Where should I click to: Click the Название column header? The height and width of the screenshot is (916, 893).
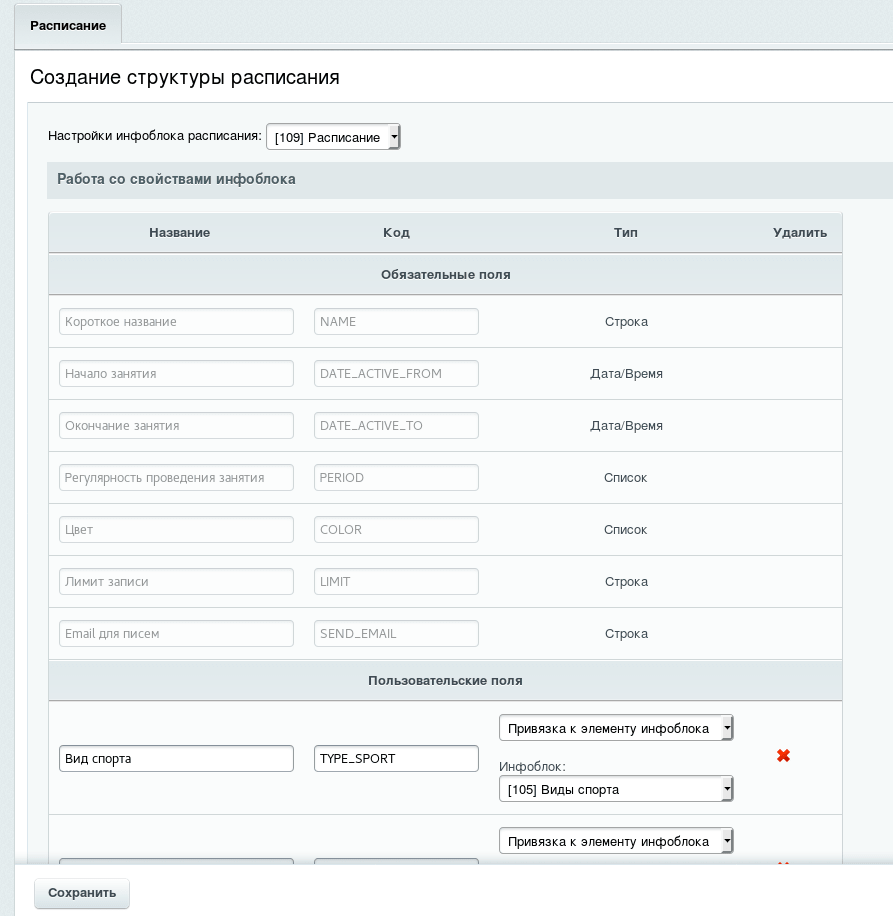[179, 233]
